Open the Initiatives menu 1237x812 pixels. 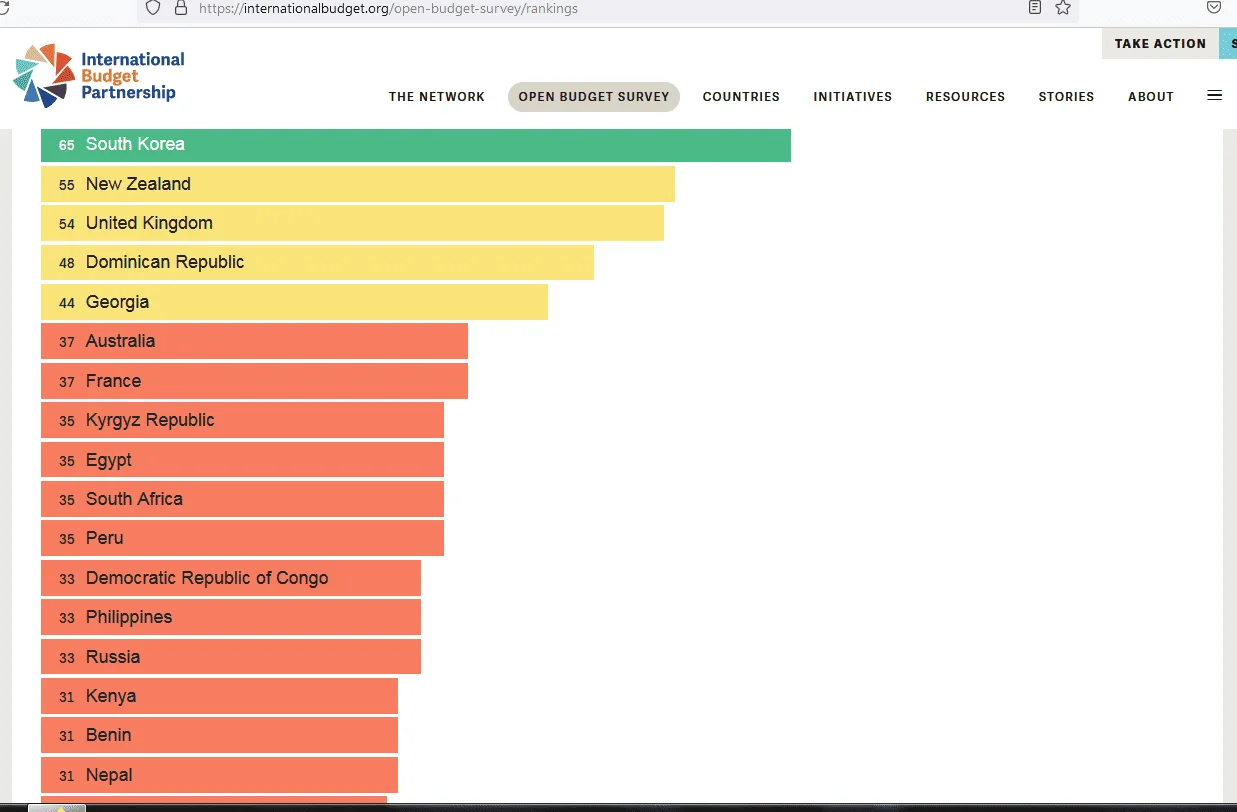coord(853,97)
